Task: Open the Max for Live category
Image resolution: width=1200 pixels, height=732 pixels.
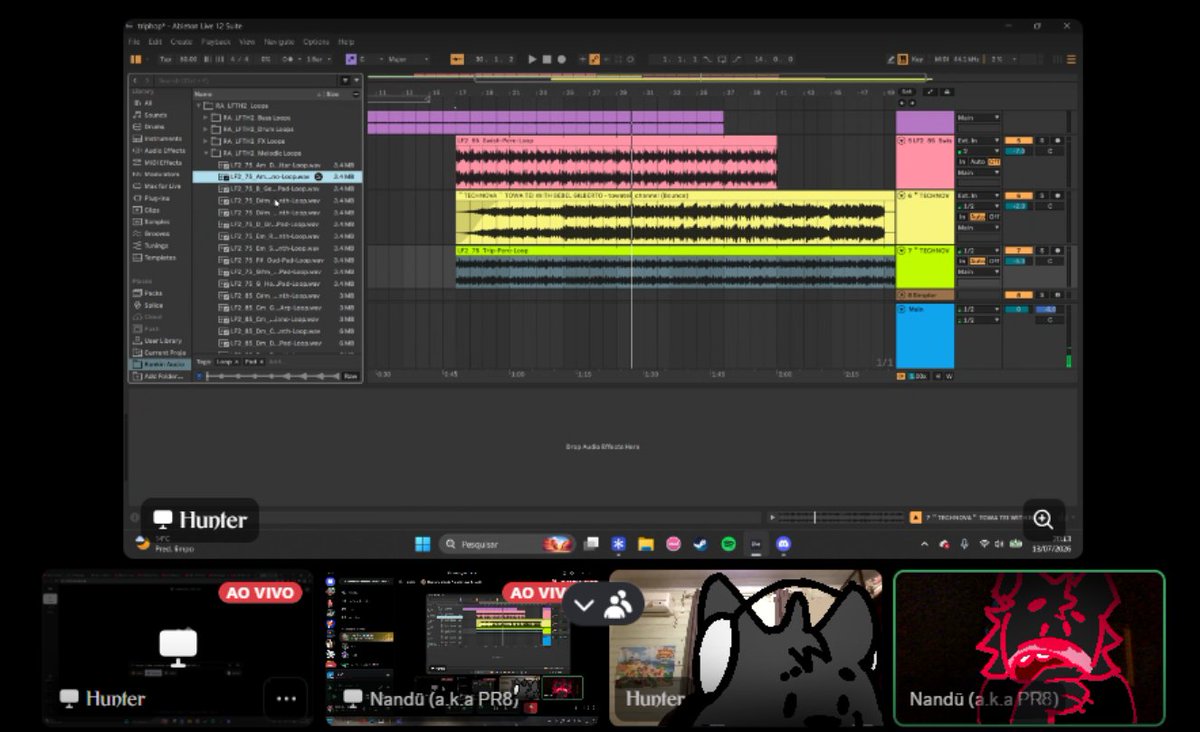Action: (159, 186)
